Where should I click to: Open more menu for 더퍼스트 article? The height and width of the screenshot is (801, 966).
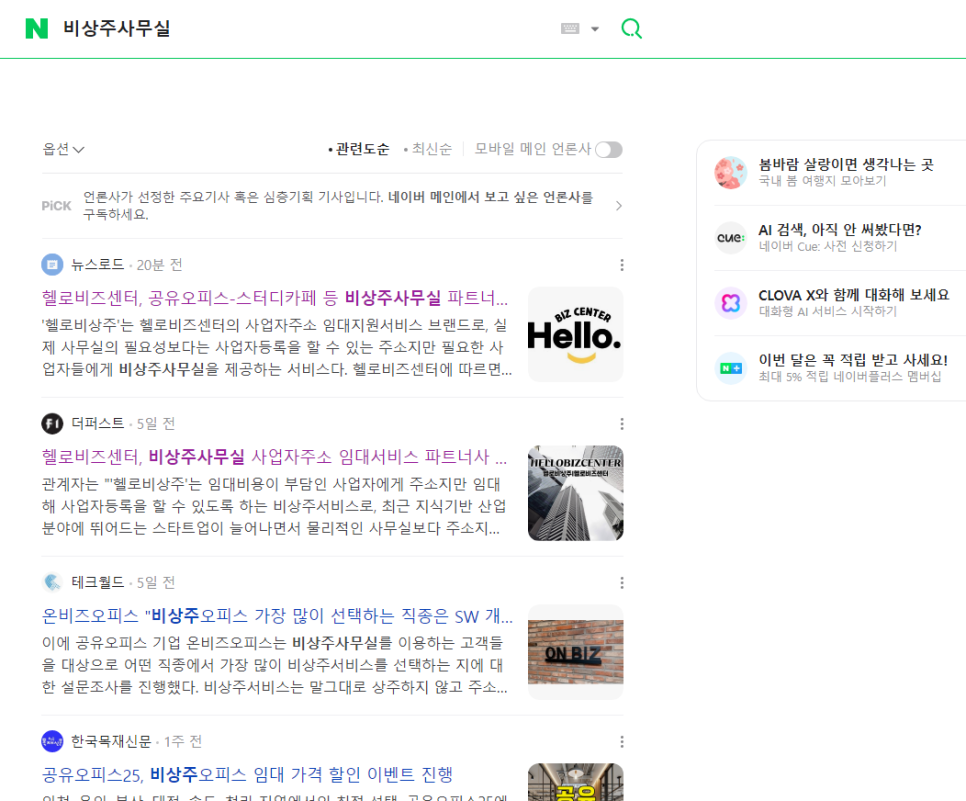pyautogui.click(x=622, y=424)
